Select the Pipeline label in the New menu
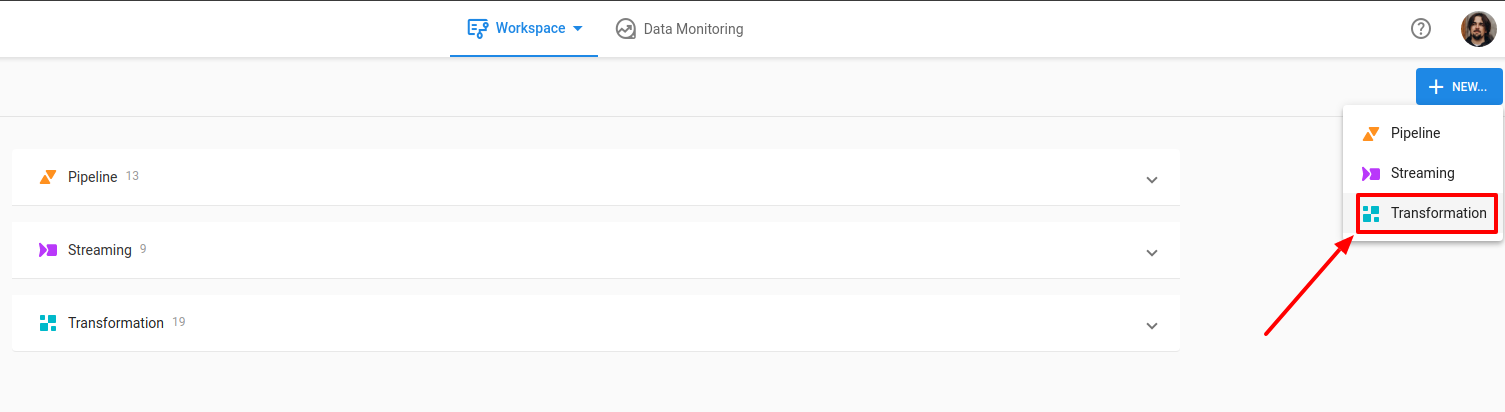Image resolution: width=1505 pixels, height=412 pixels. point(1415,133)
